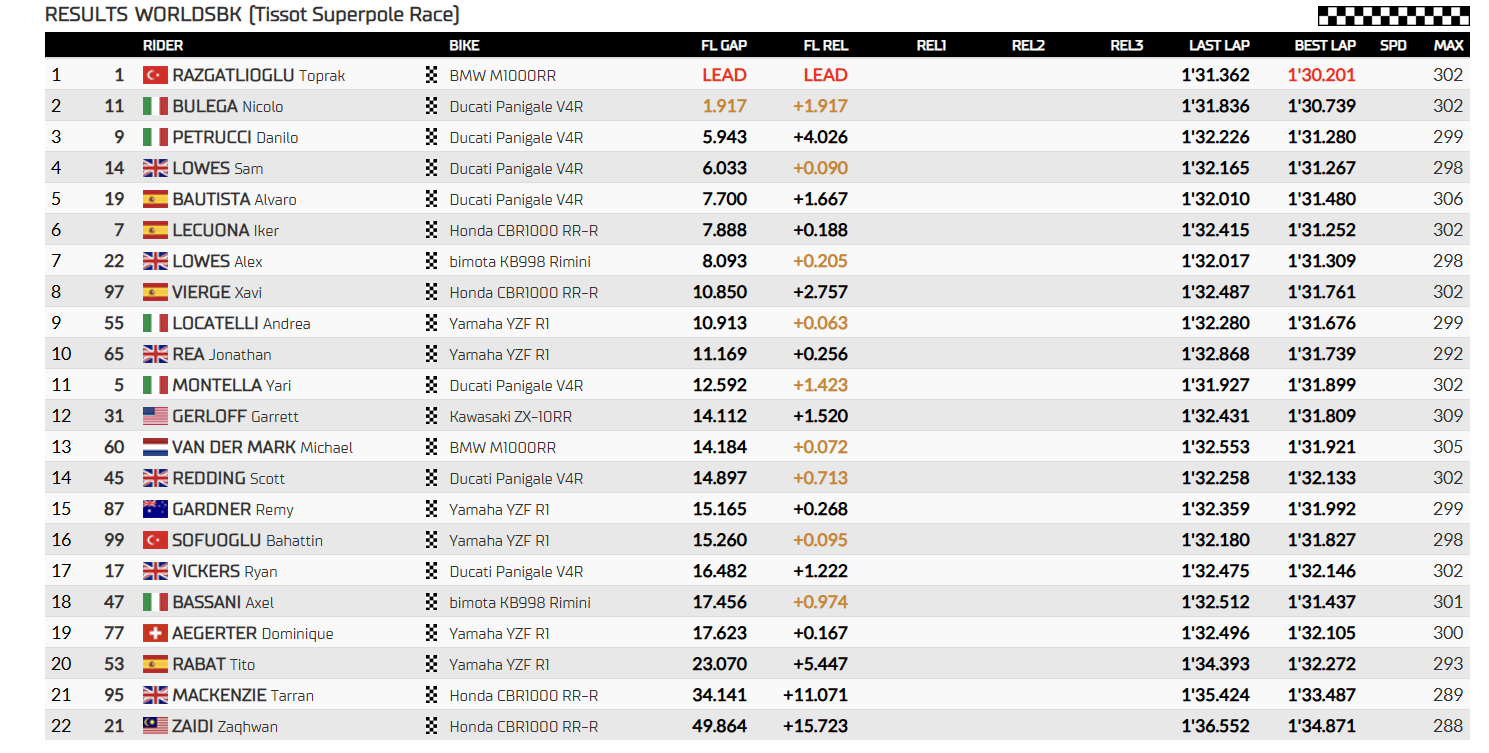Click the REL2 column header
This screenshot has width=1489, height=753.
click(x=1028, y=45)
